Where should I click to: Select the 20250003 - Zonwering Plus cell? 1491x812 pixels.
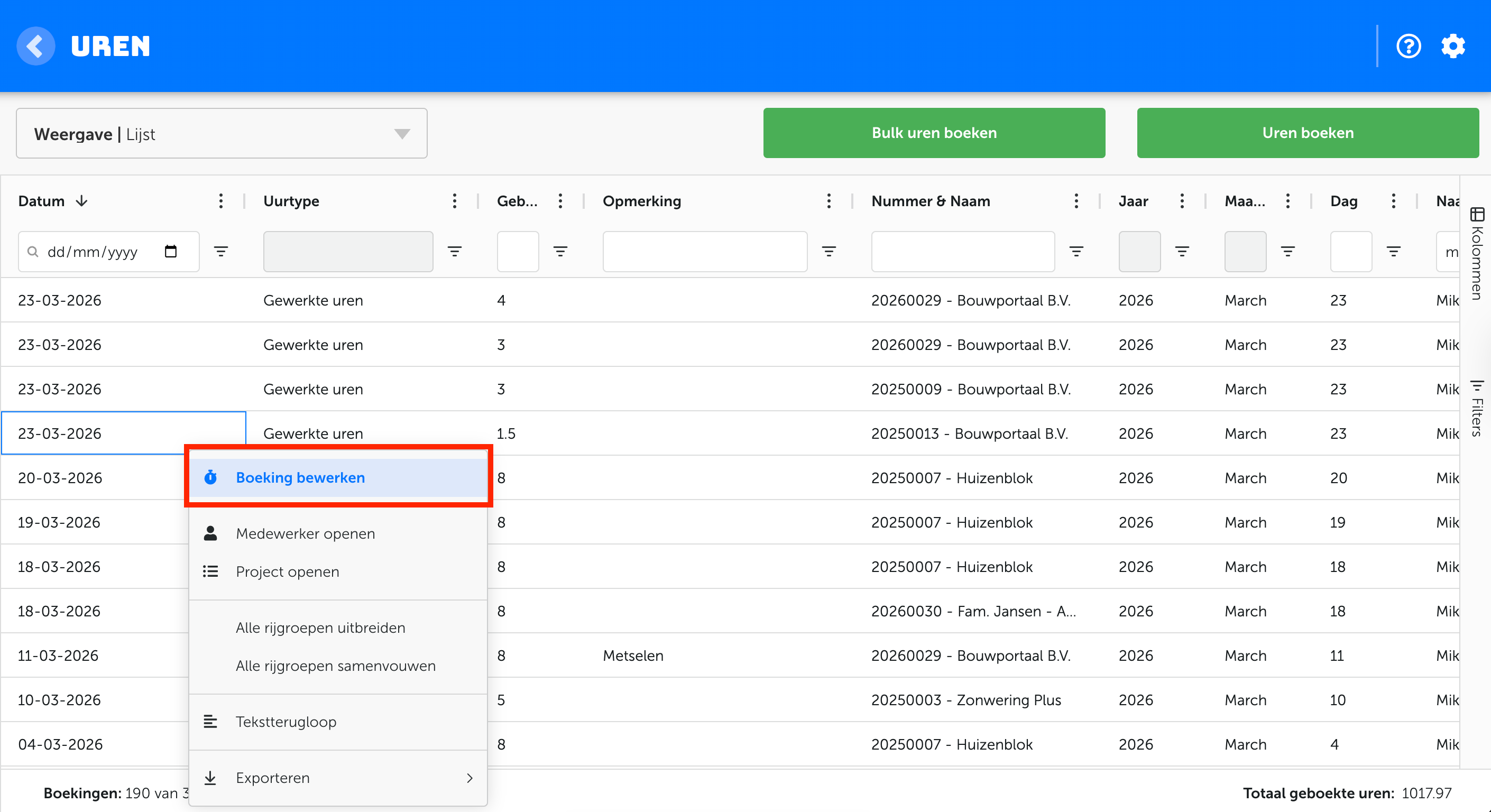tap(977, 700)
